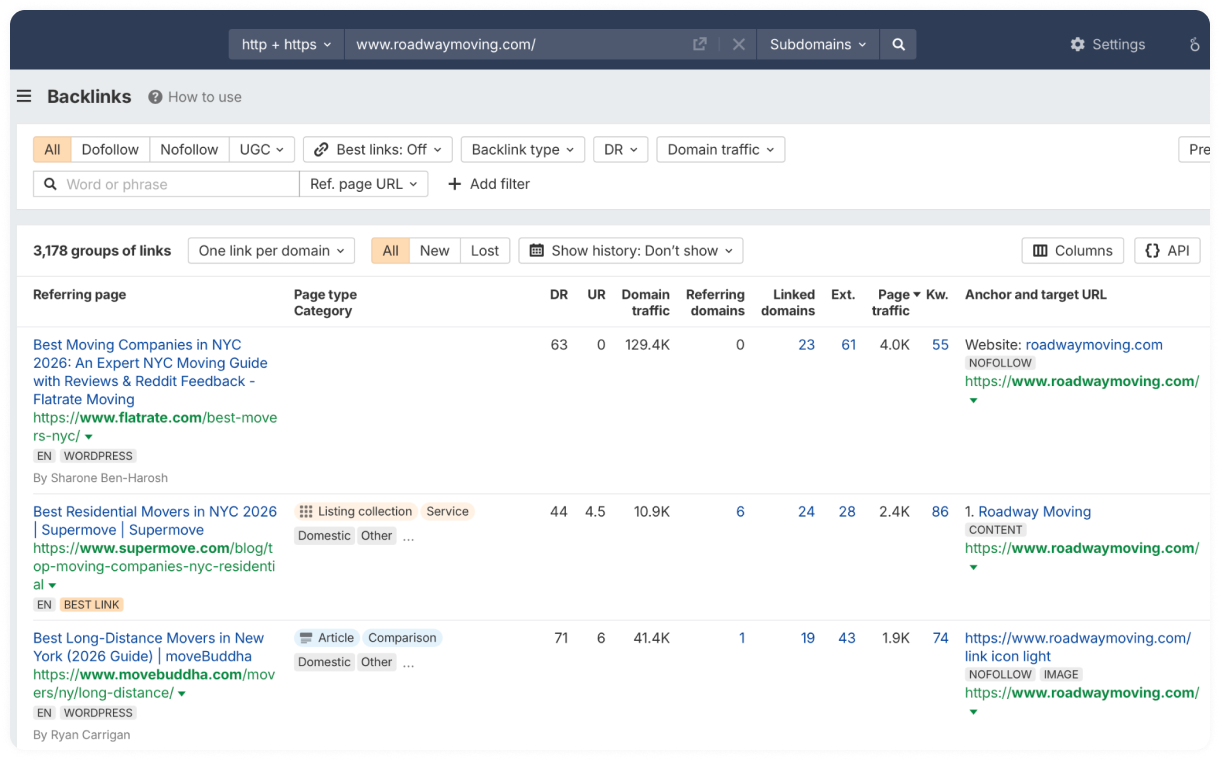Sort by Domain traffic column header
The width and height of the screenshot is (1220, 760).
tap(646, 302)
